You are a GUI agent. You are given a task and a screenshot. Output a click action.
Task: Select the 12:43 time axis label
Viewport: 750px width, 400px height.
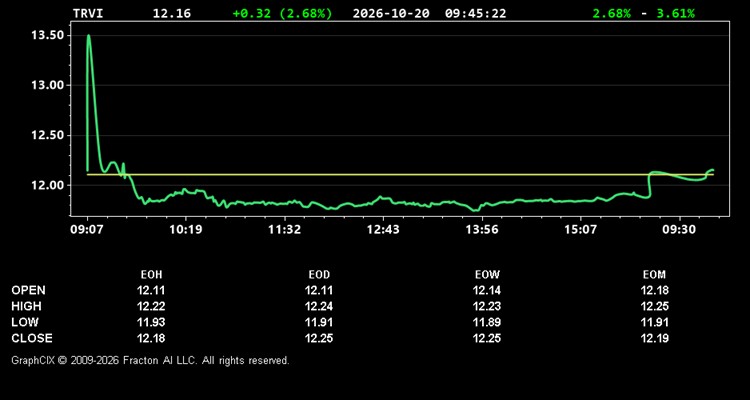coord(383,230)
